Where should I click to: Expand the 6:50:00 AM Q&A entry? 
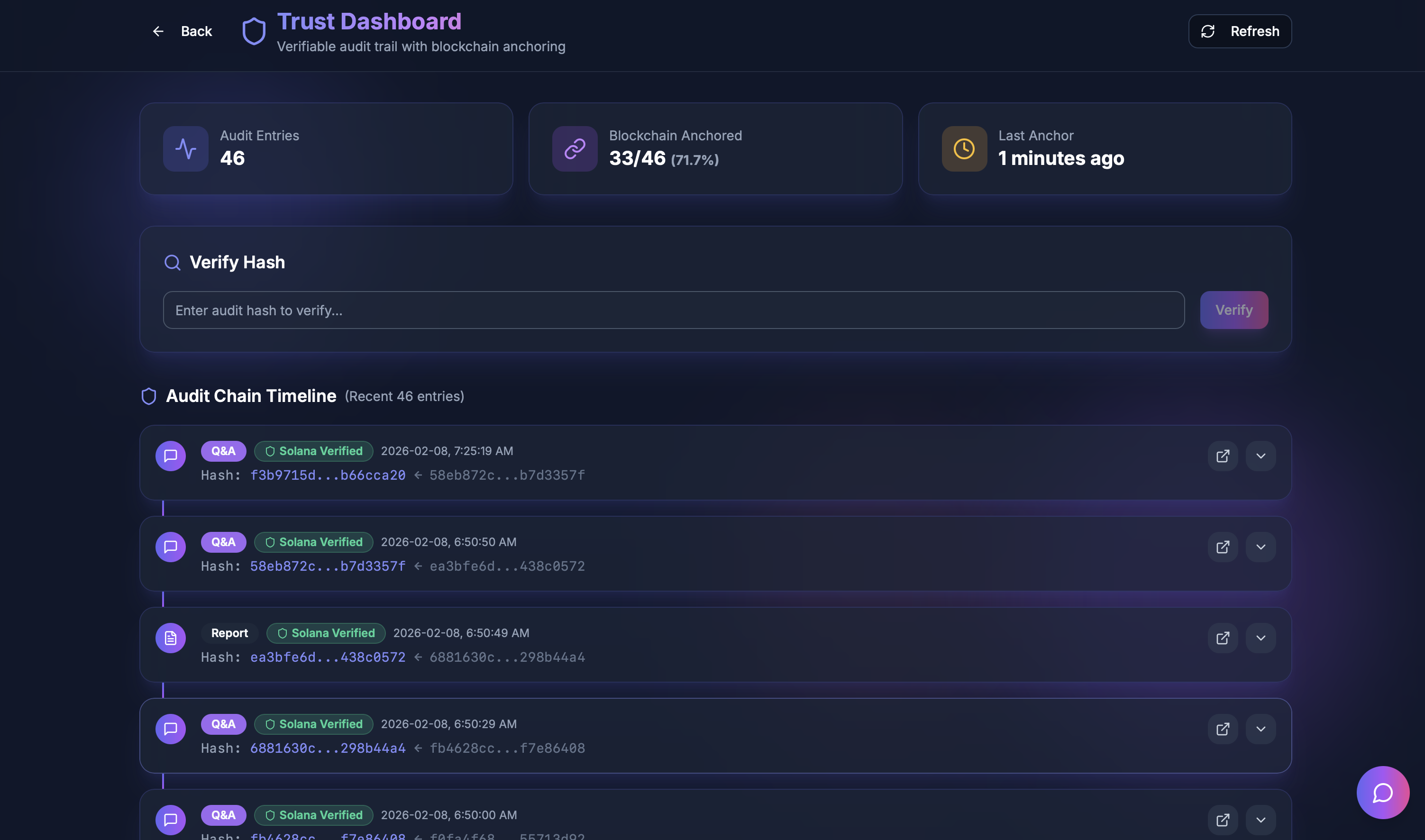[1261, 820]
